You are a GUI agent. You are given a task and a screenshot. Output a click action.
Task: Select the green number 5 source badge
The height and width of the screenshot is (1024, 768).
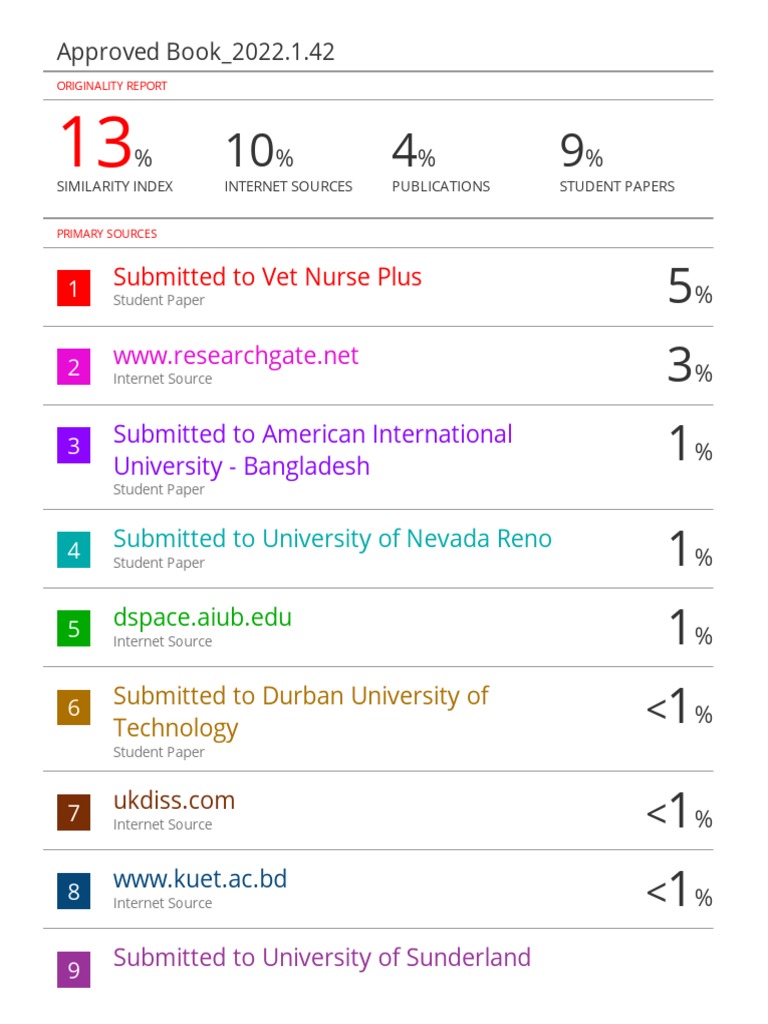click(74, 628)
